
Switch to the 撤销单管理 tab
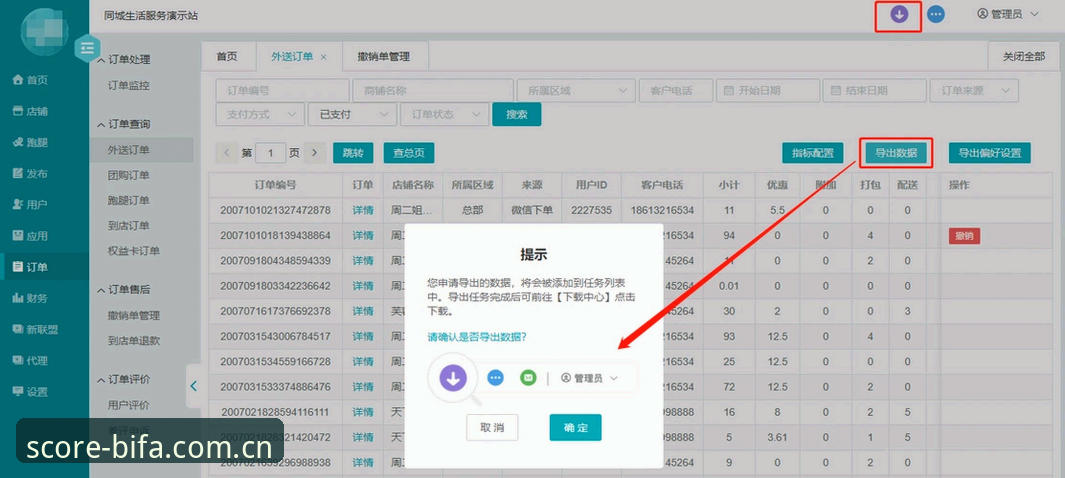(x=384, y=56)
